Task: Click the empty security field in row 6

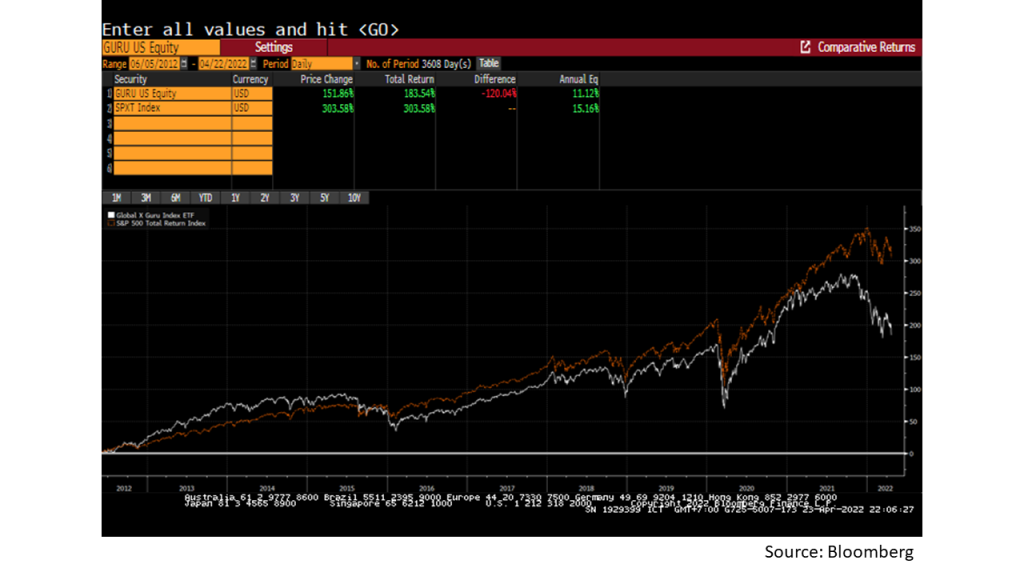Action: click(x=172, y=168)
